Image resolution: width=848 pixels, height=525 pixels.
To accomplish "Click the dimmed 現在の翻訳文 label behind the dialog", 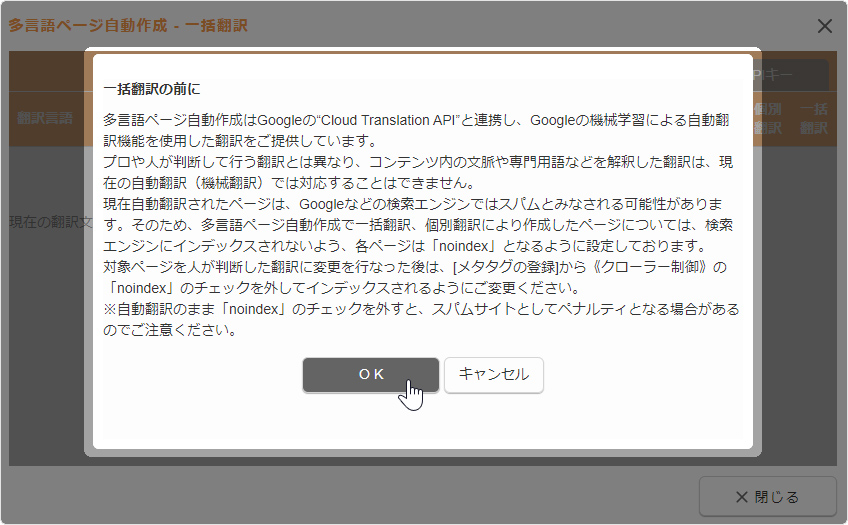I will click(51, 222).
